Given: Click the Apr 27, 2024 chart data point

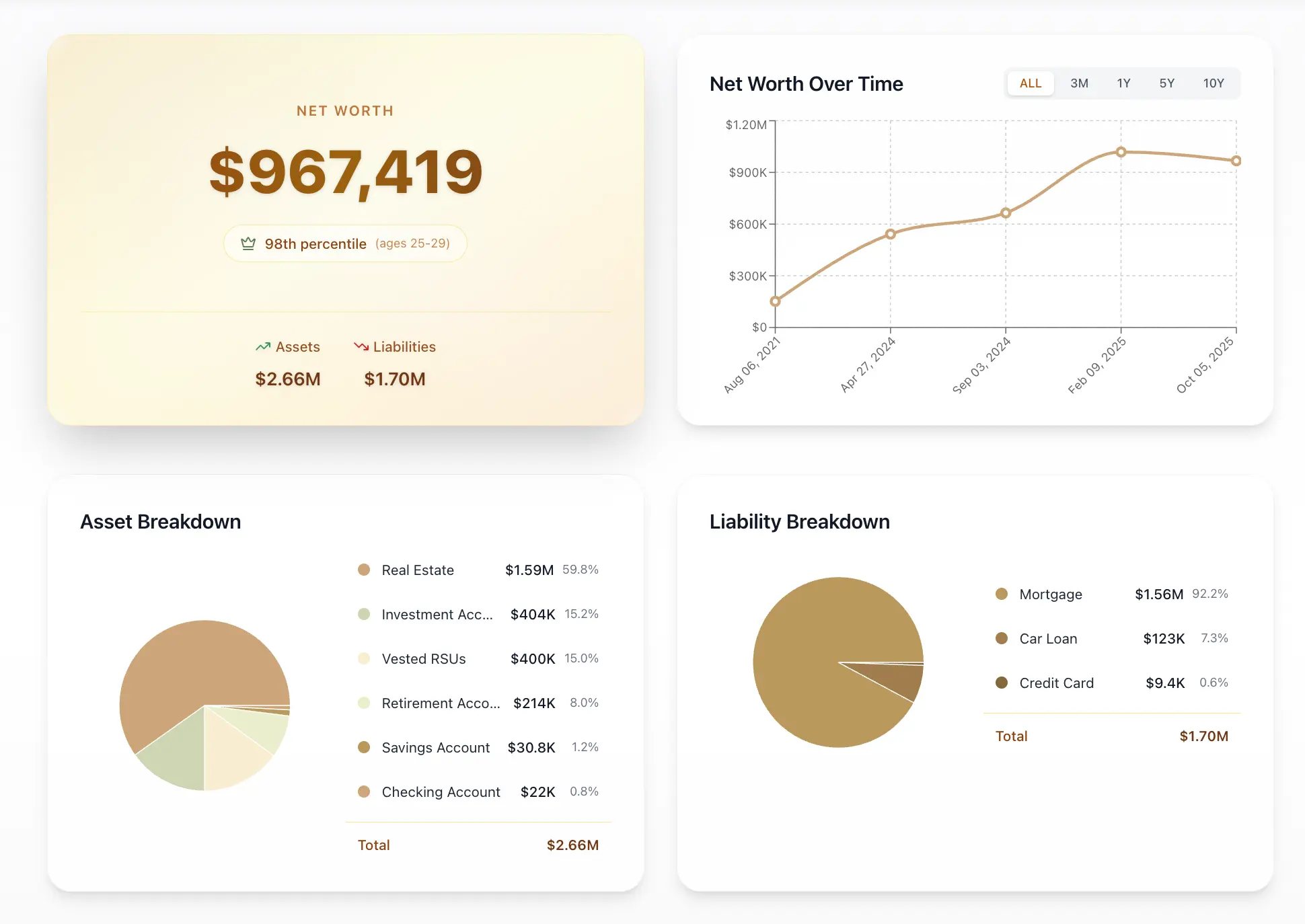Looking at the screenshot, I should 890,234.
